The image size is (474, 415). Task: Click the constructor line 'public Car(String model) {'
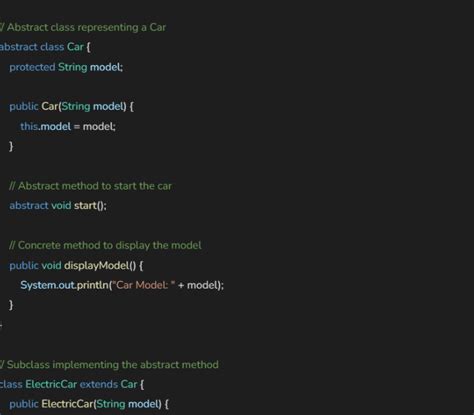71,107
